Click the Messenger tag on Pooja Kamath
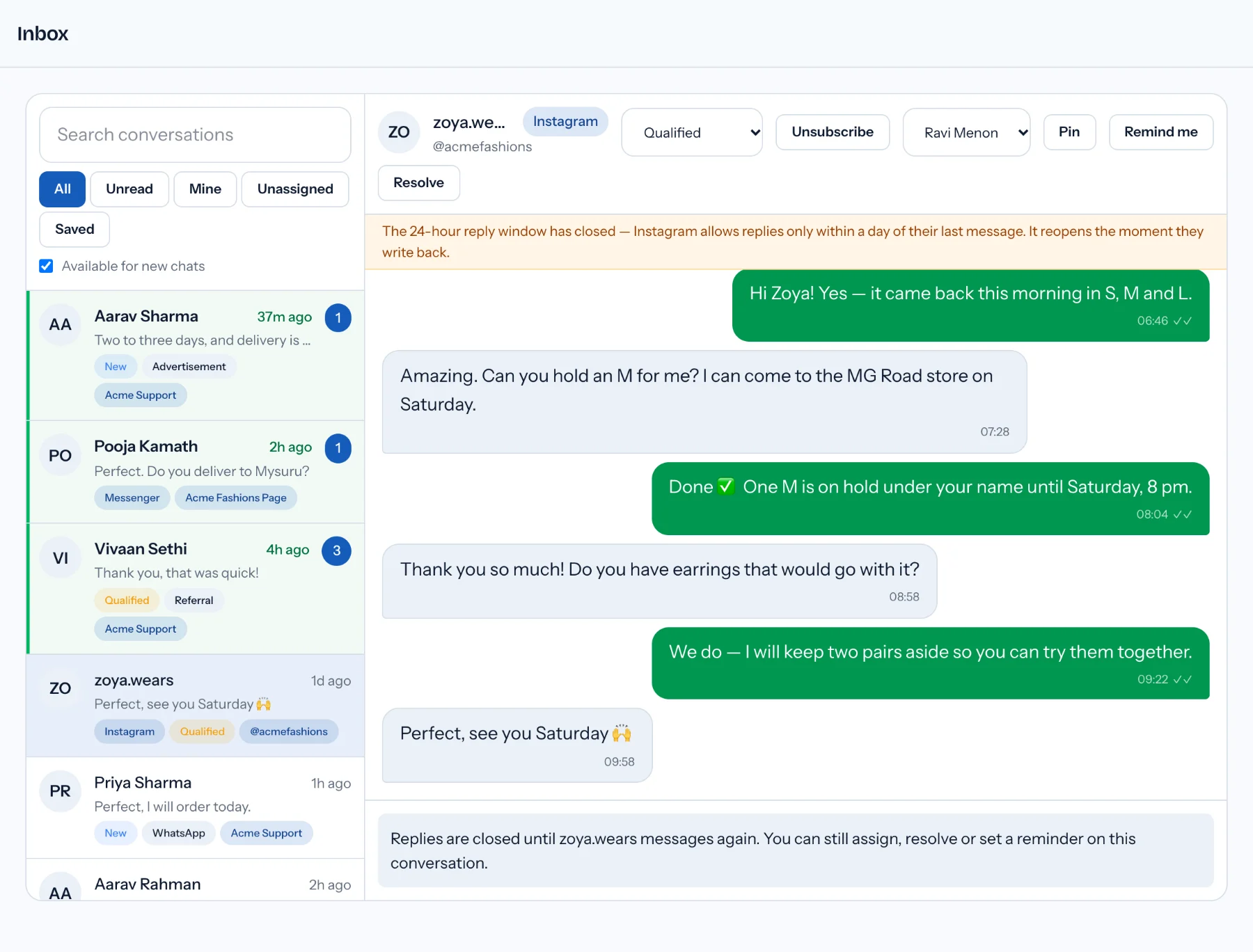 pos(132,498)
